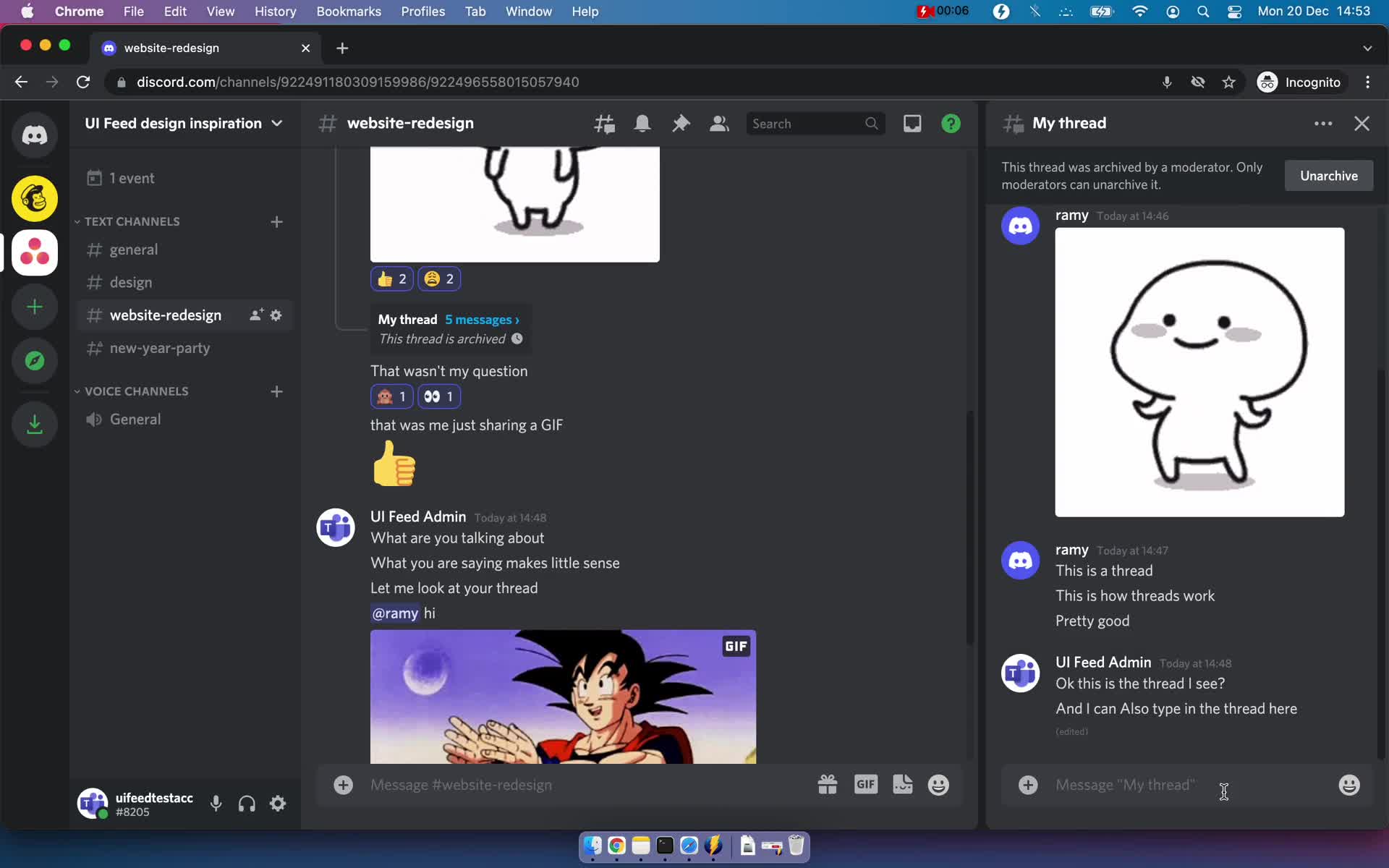Open the yellow Mailchimp-logo server
The width and height of the screenshot is (1389, 868).
34,198
